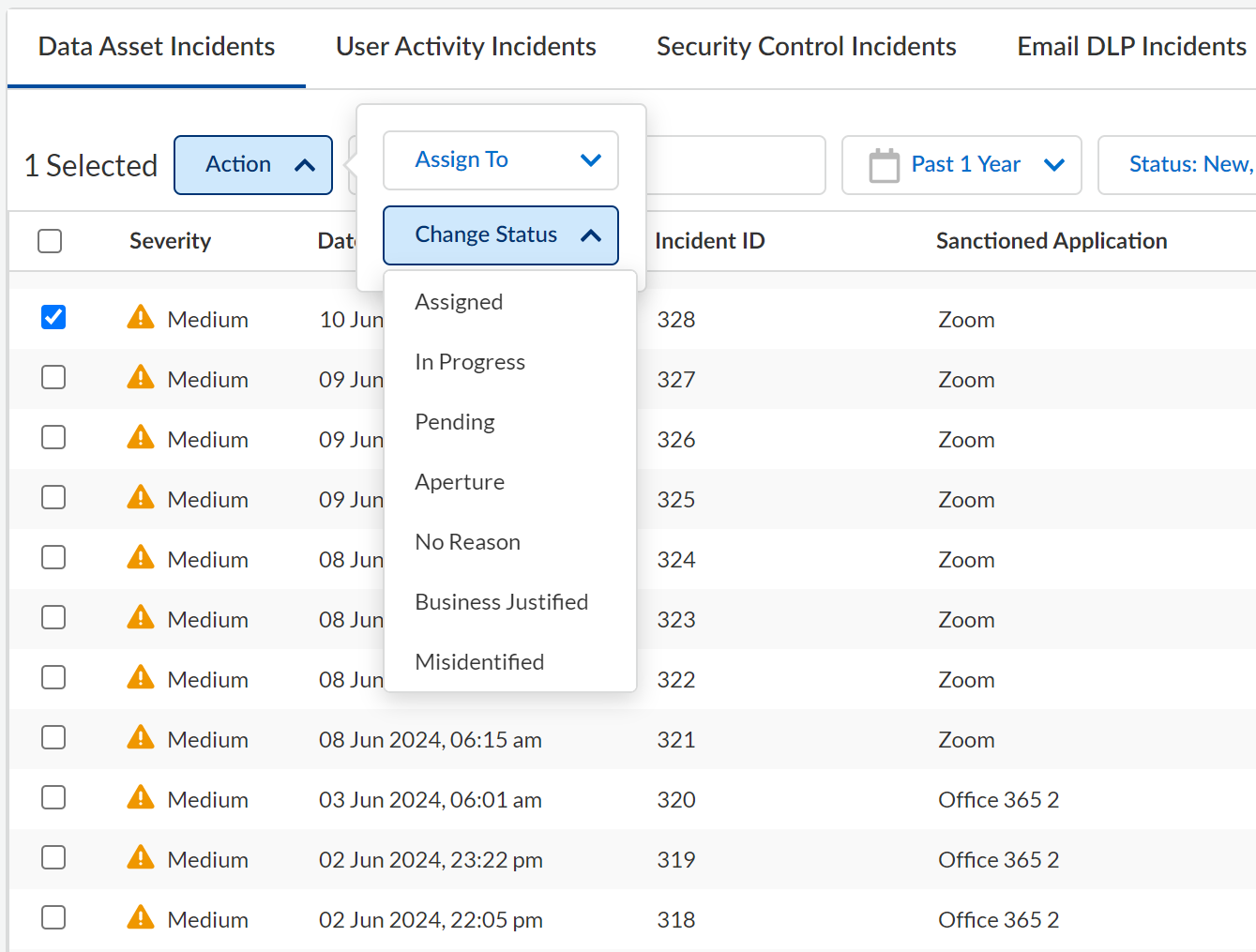Open incident ID 320 row

[x=676, y=800]
